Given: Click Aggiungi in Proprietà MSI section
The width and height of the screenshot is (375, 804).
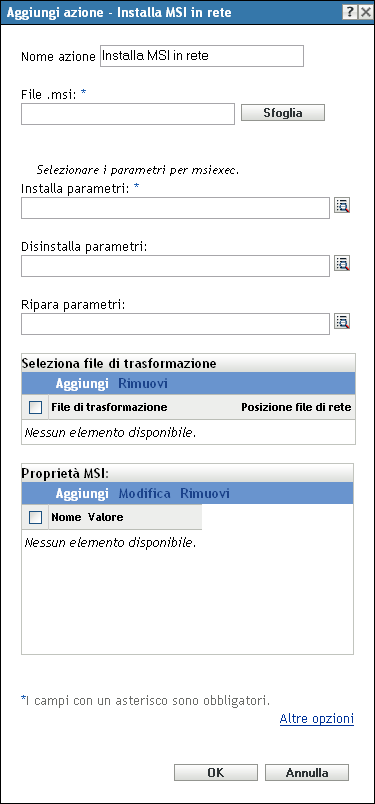Looking at the screenshot, I should pos(82,494).
